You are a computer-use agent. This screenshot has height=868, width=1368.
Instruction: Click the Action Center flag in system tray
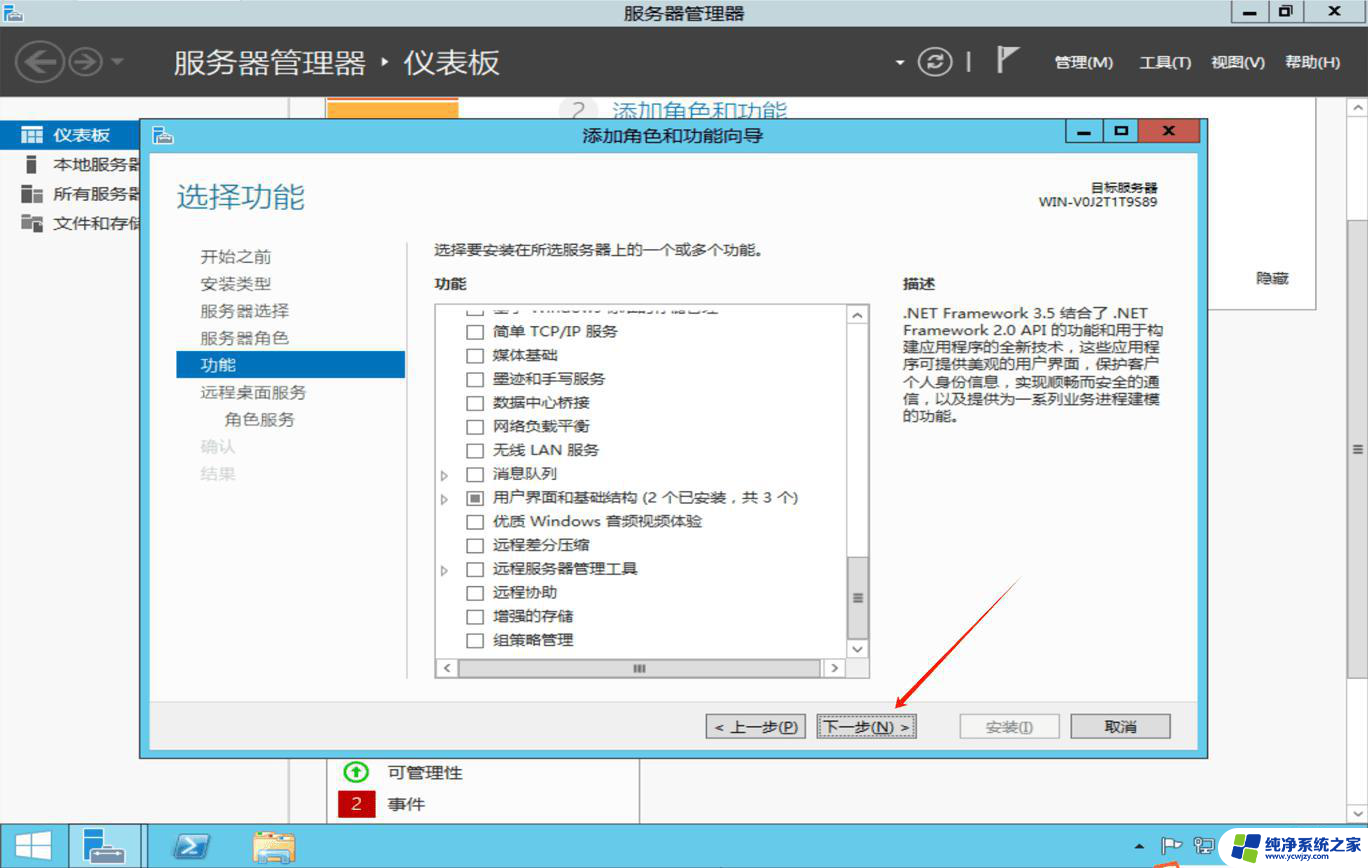tap(1171, 845)
